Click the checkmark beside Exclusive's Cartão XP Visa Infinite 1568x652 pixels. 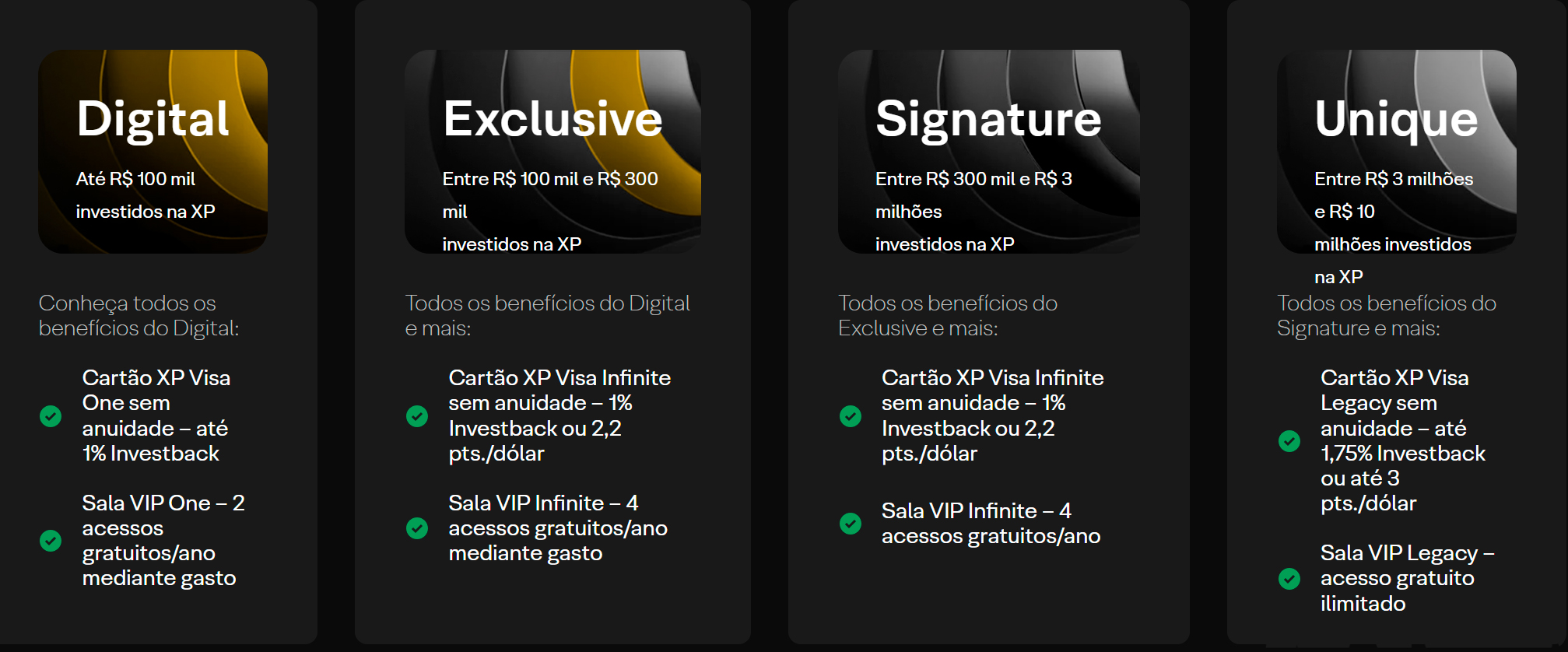tap(417, 416)
